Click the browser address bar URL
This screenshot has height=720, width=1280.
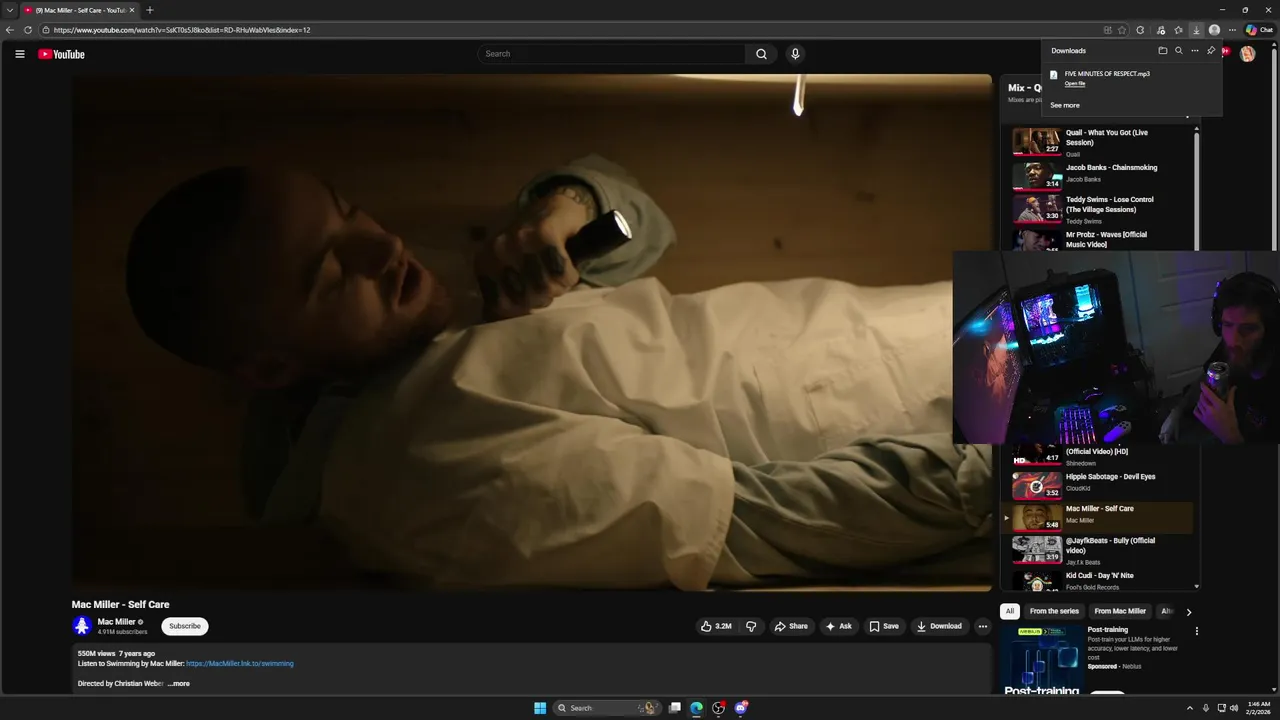pos(182,30)
